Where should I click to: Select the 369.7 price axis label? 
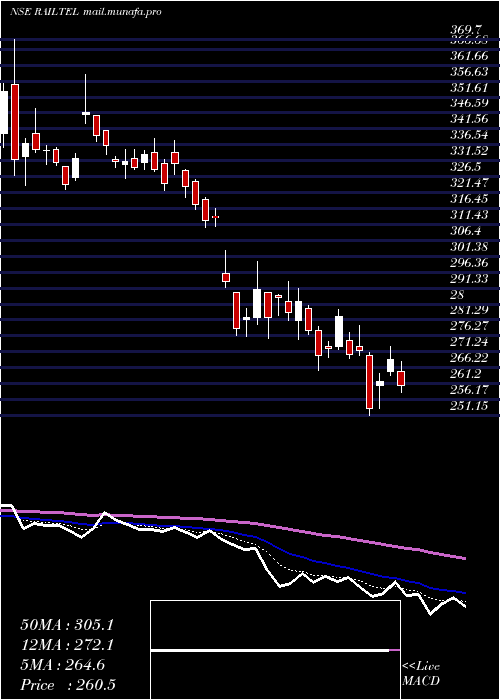coord(466,30)
